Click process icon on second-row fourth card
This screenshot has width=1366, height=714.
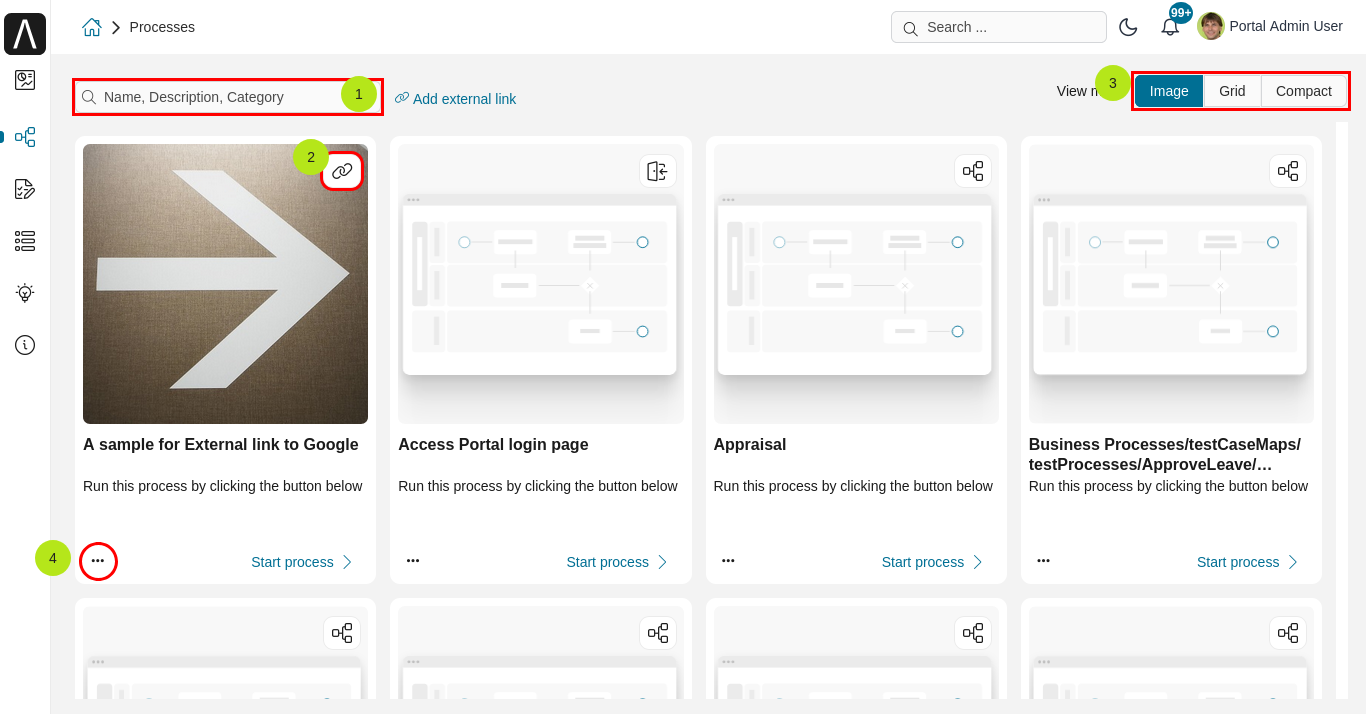1288,633
